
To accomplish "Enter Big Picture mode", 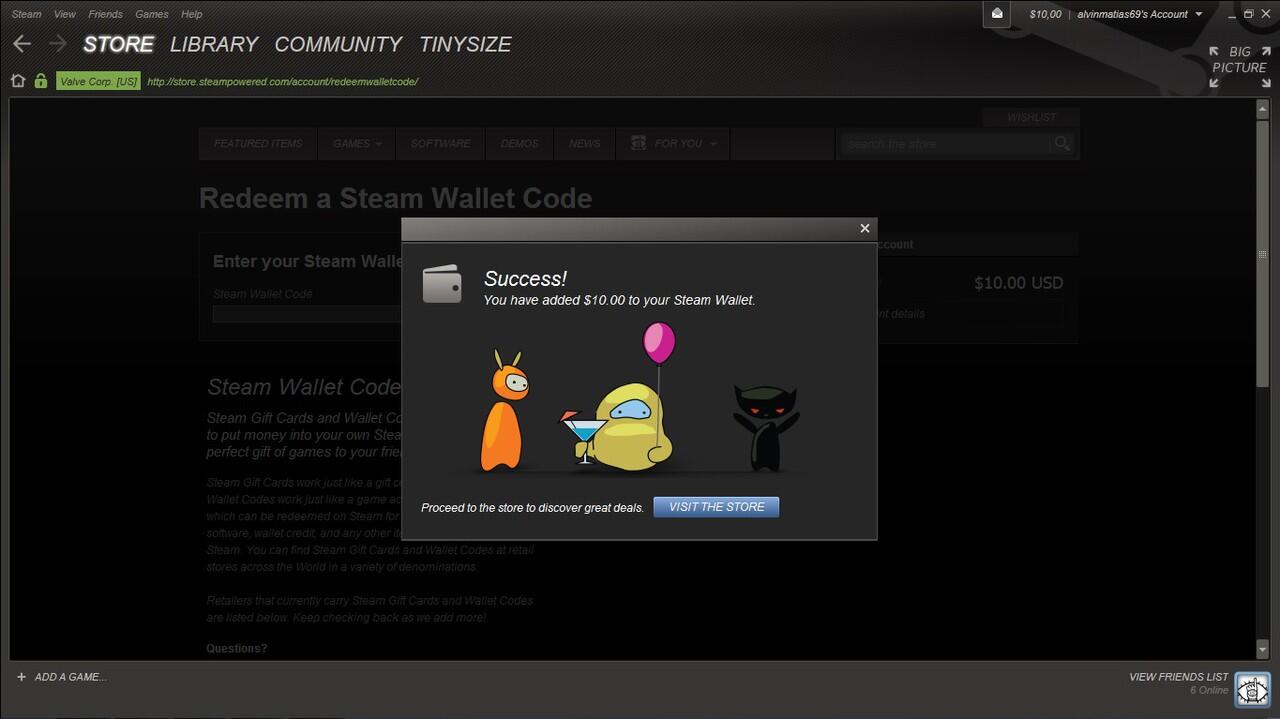I will pos(1239,67).
